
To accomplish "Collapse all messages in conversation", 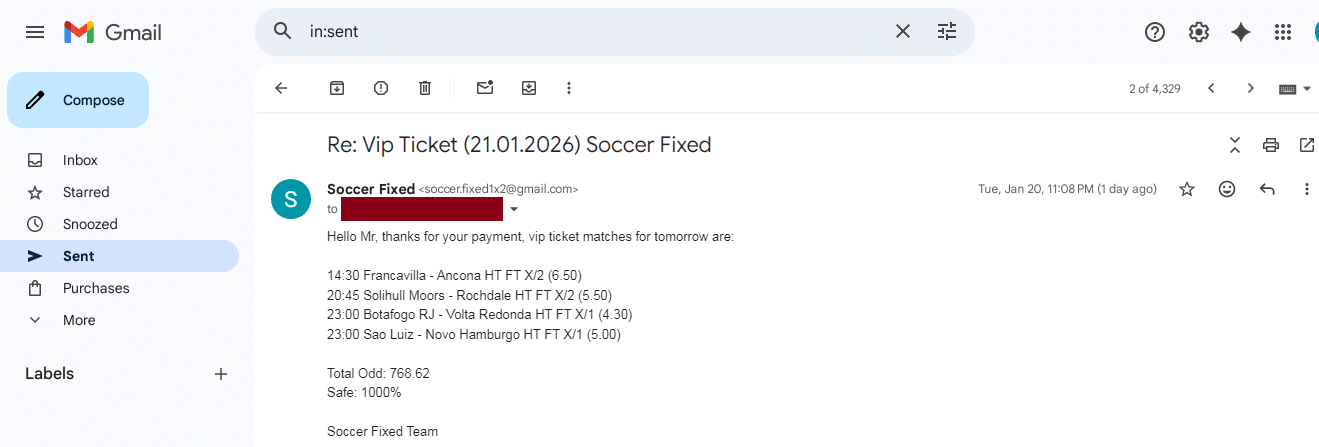I will tap(1235, 145).
